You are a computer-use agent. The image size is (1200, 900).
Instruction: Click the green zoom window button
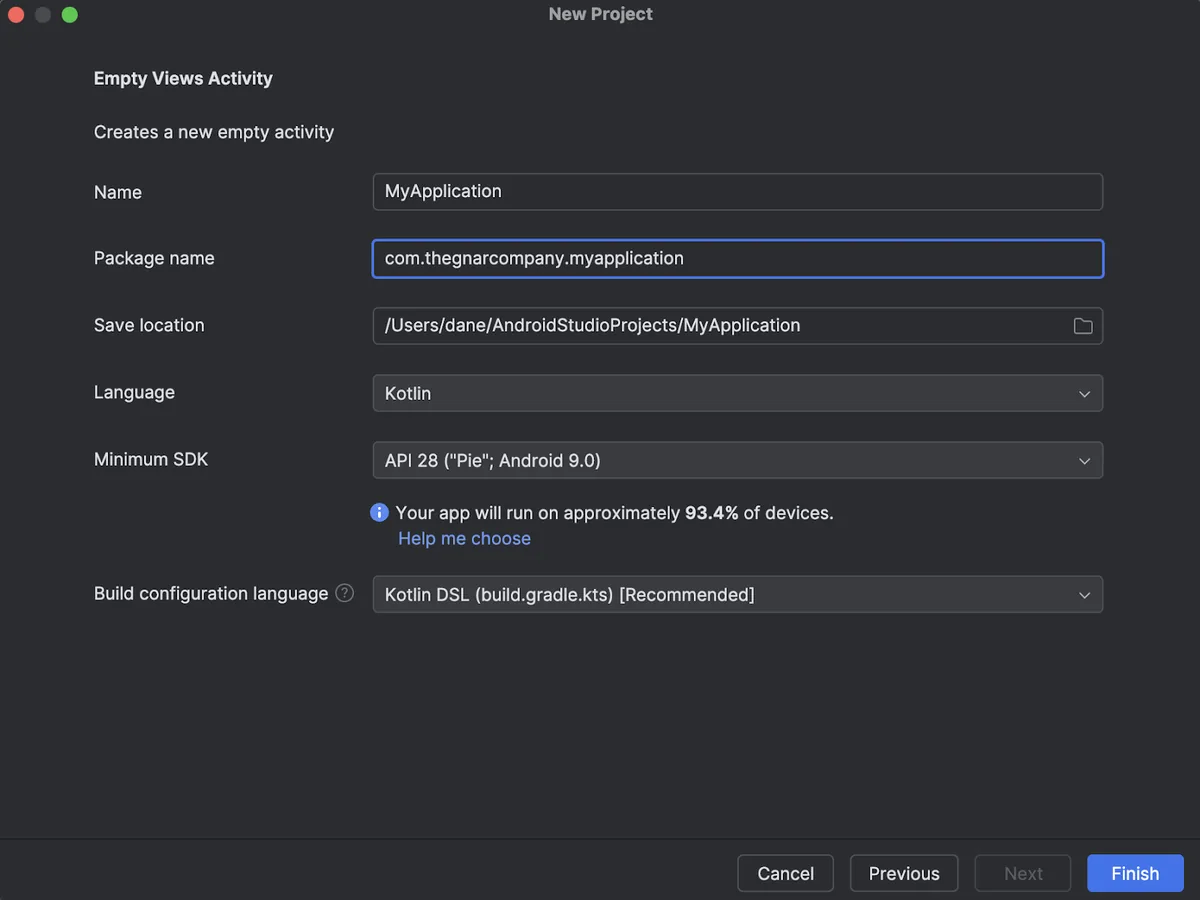click(x=69, y=14)
